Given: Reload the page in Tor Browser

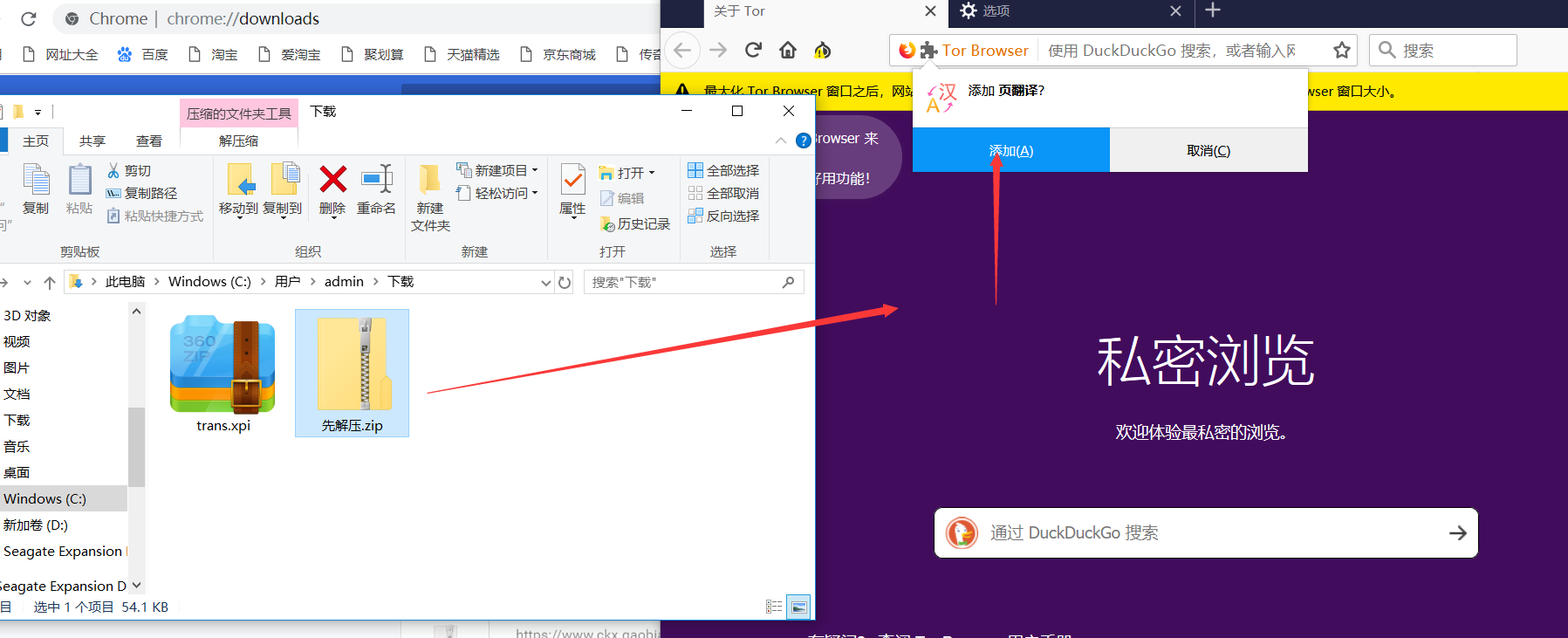Looking at the screenshot, I should coord(753,50).
